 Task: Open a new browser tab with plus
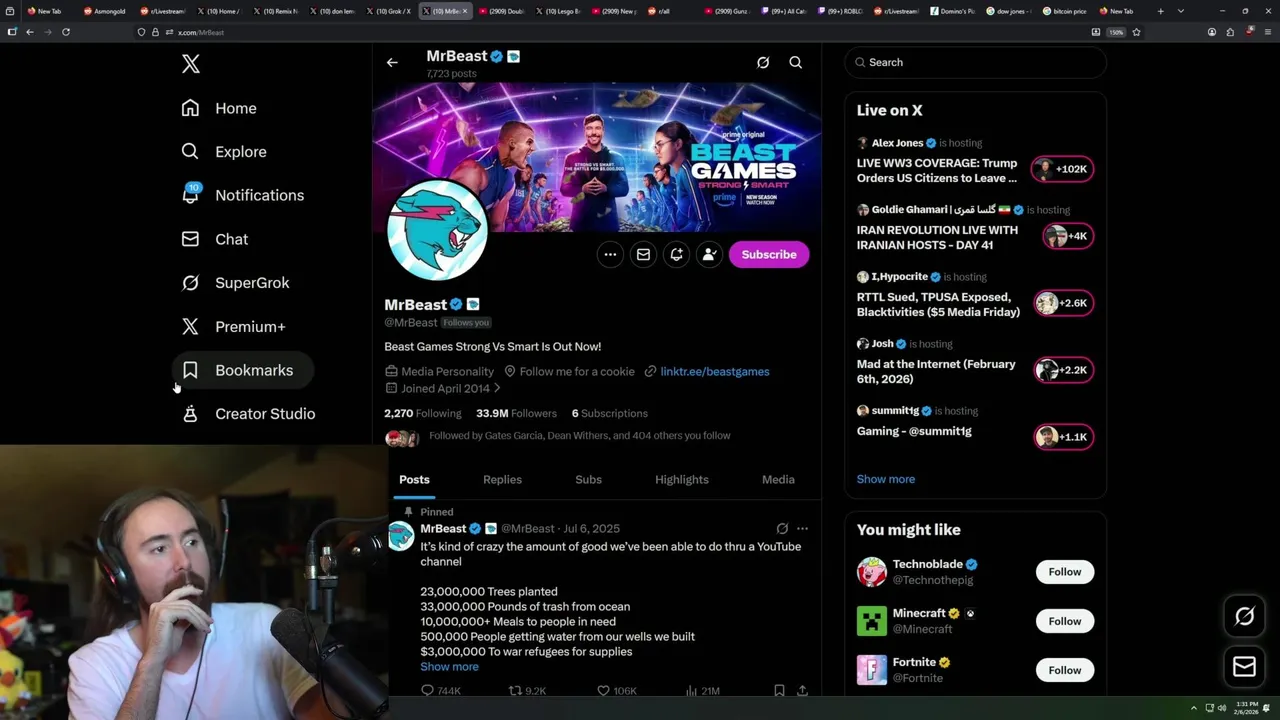click(x=1160, y=11)
